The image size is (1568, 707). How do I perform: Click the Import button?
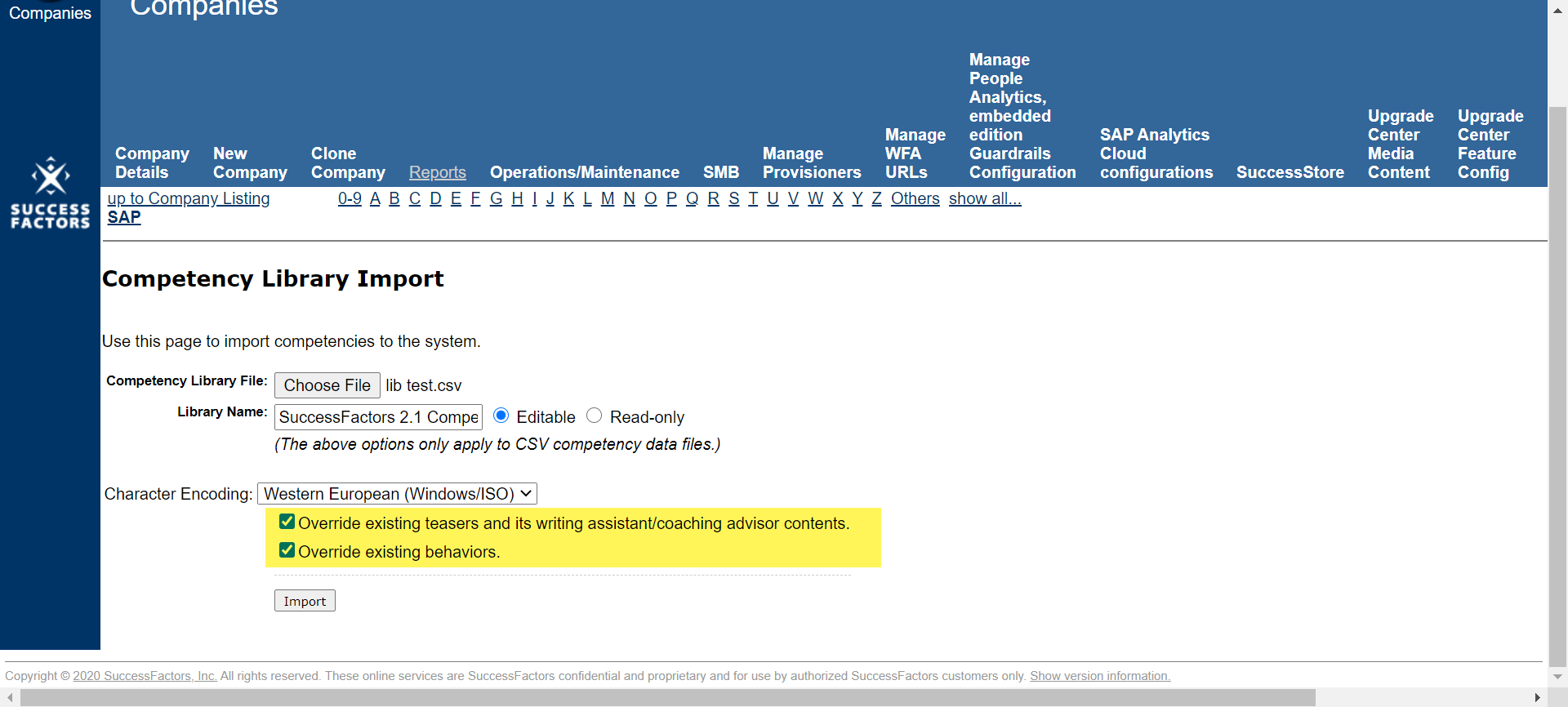click(x=305, y=601)
